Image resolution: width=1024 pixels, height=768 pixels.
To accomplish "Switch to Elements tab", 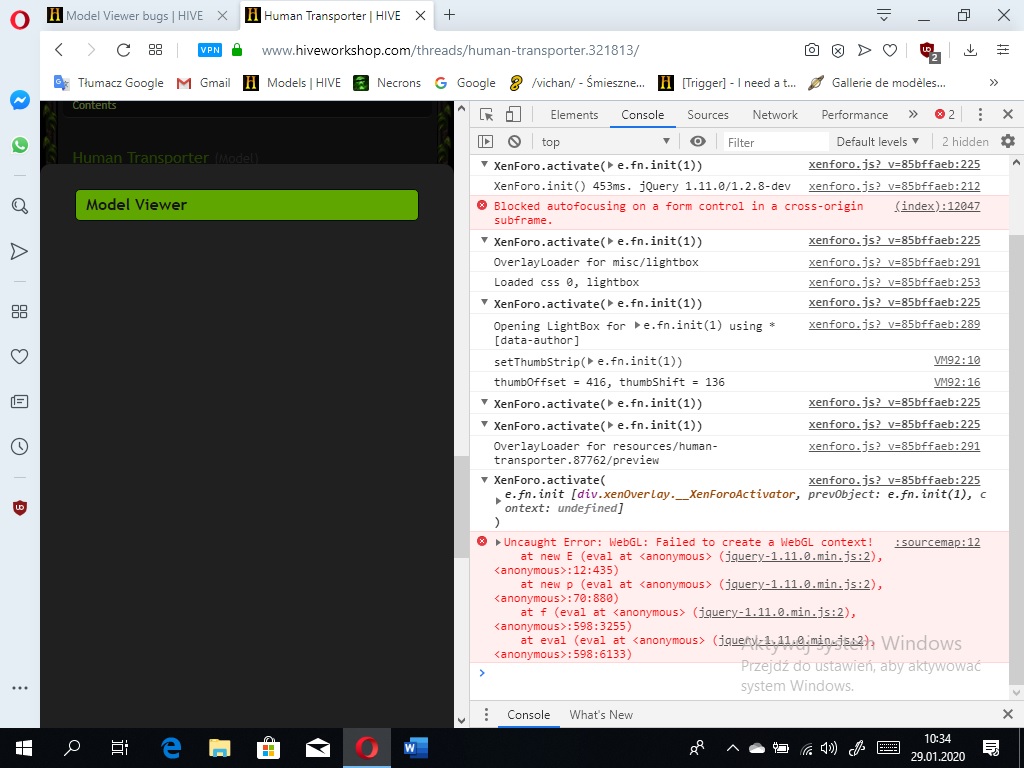I will [x=574, y=114].
